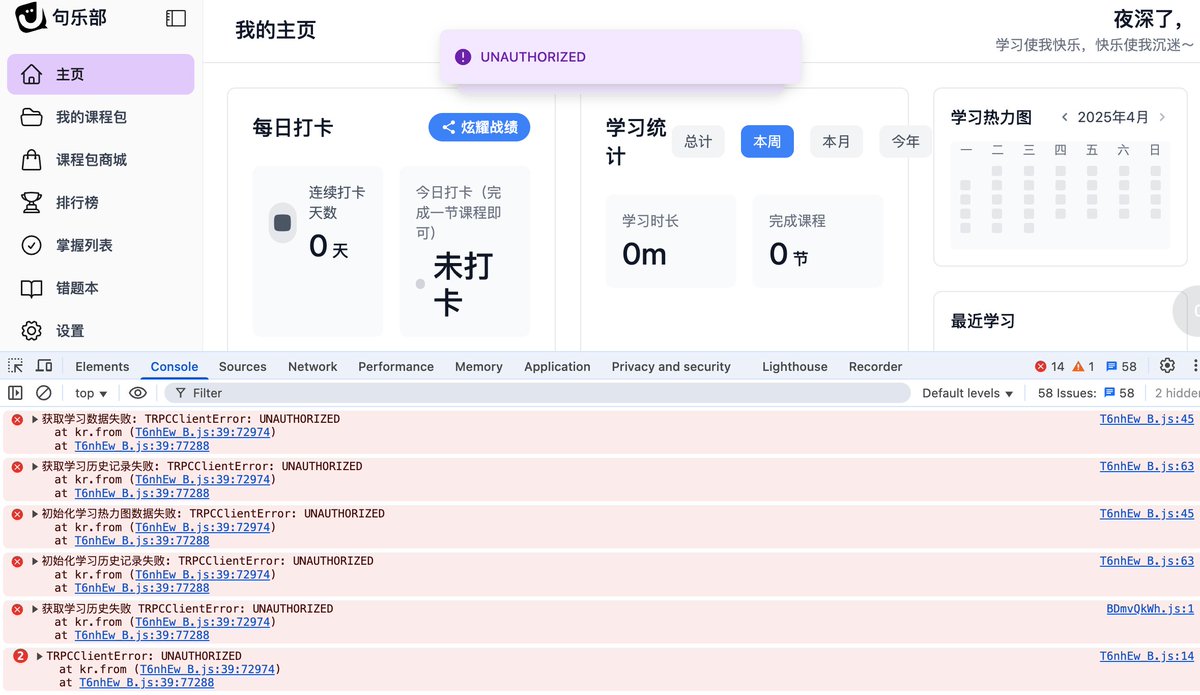Activate DevTools element inspector icon

coord(15,366)
